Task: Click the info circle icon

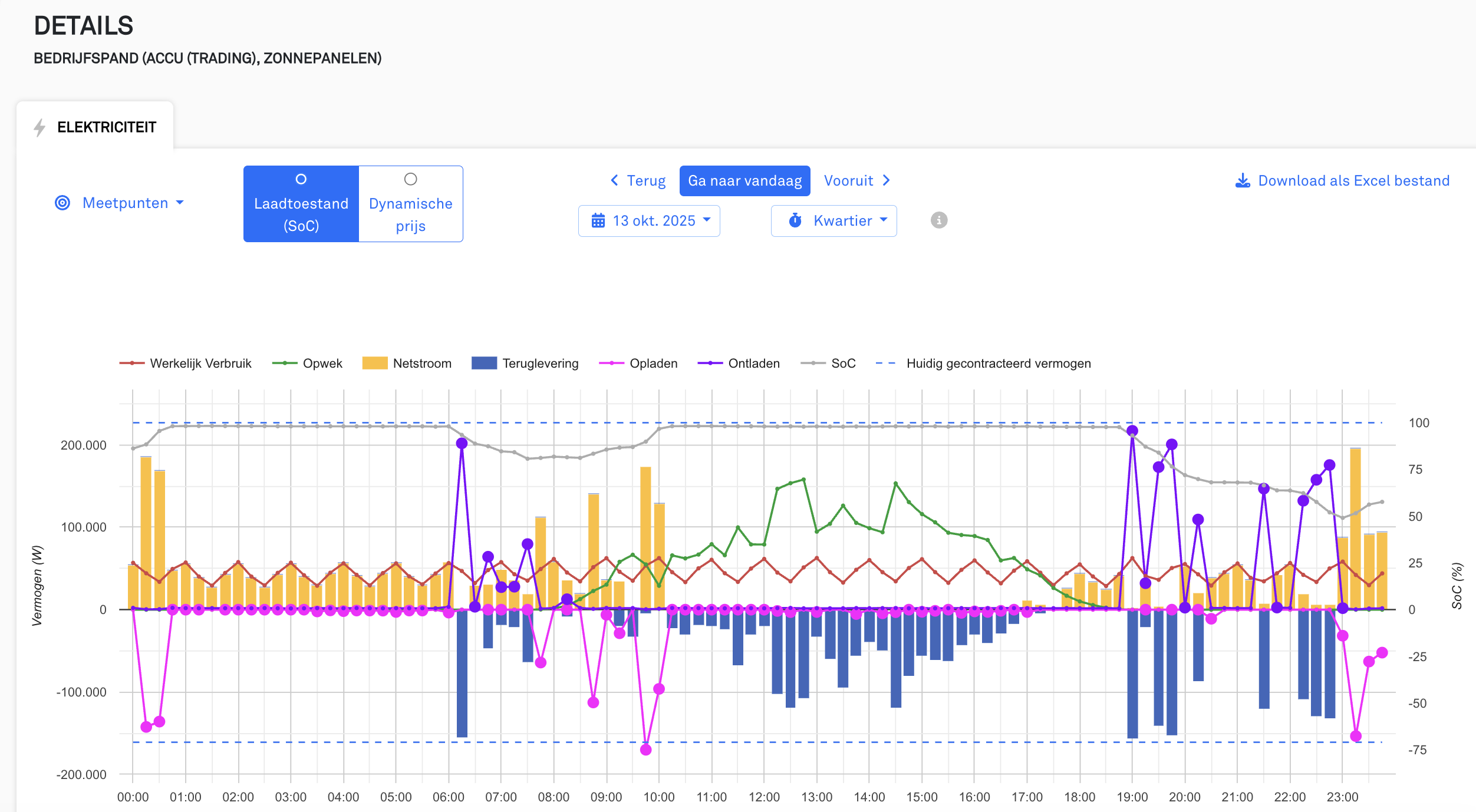Action: [x=938, y=220]
